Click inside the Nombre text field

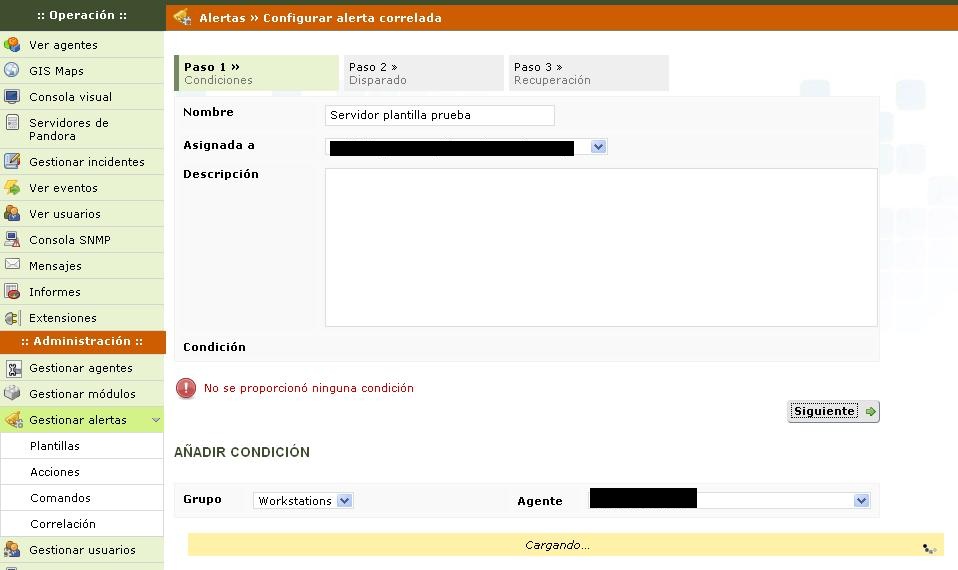pyautogui.click(x=440, y=115)
